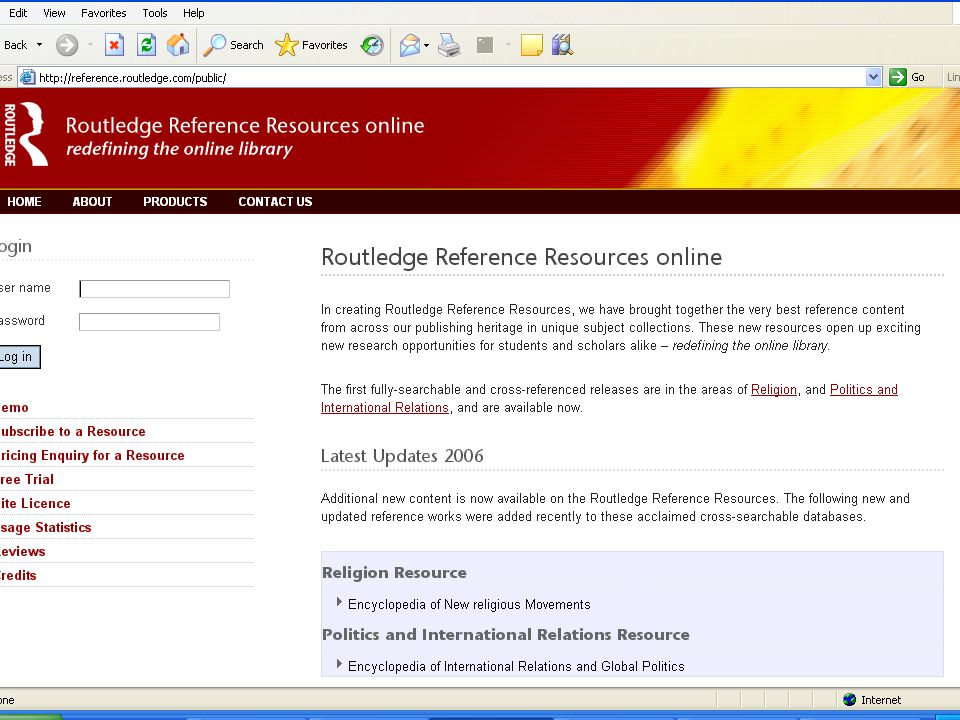
Task: Follow Politics and International Relations hyperlink
Action: click(609, 399)
